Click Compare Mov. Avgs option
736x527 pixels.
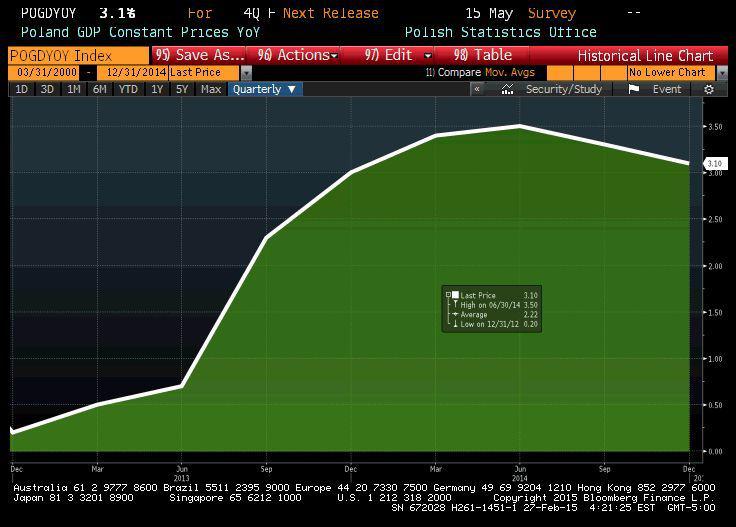(480, 73)
